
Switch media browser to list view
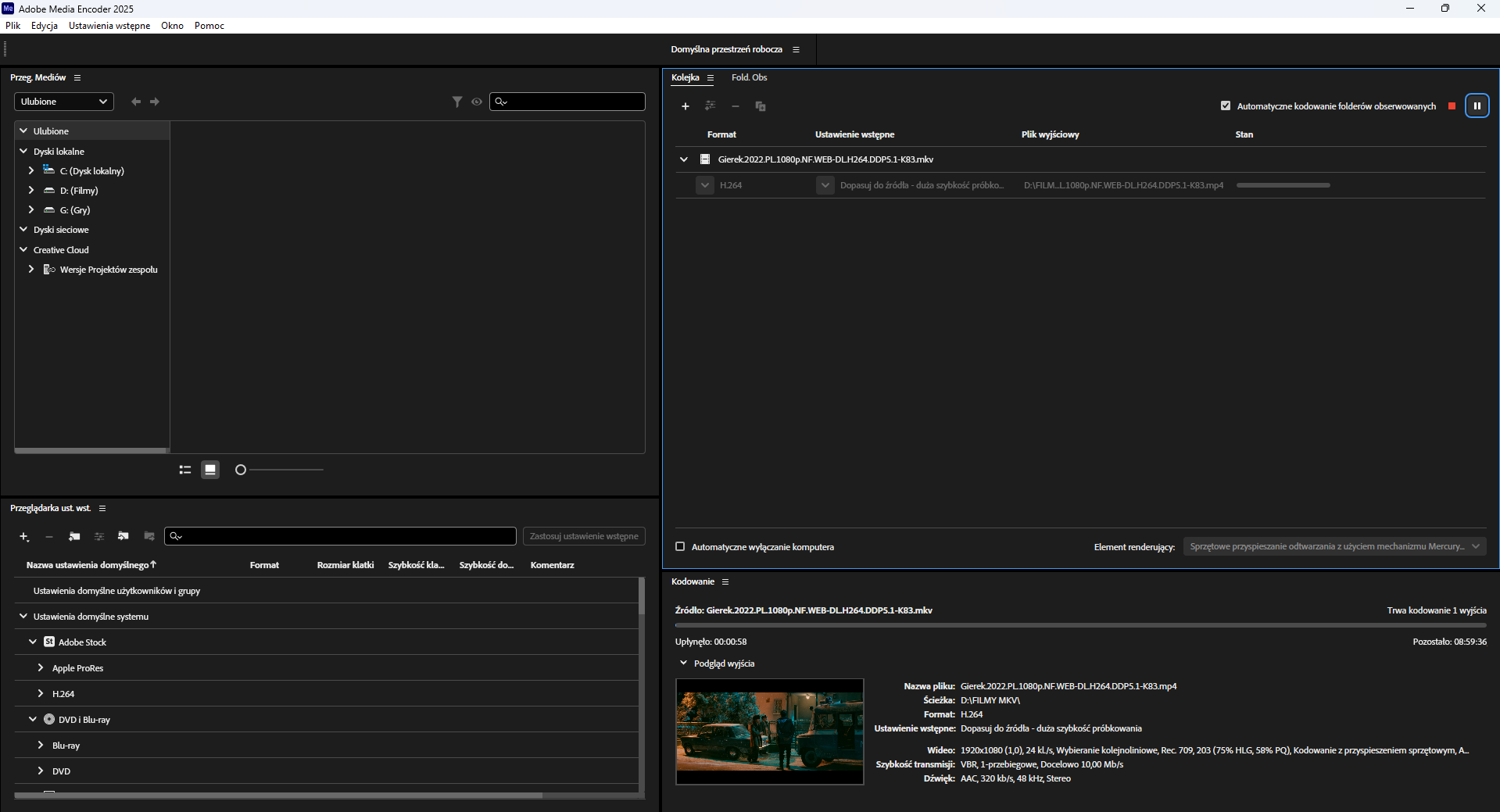185,470
